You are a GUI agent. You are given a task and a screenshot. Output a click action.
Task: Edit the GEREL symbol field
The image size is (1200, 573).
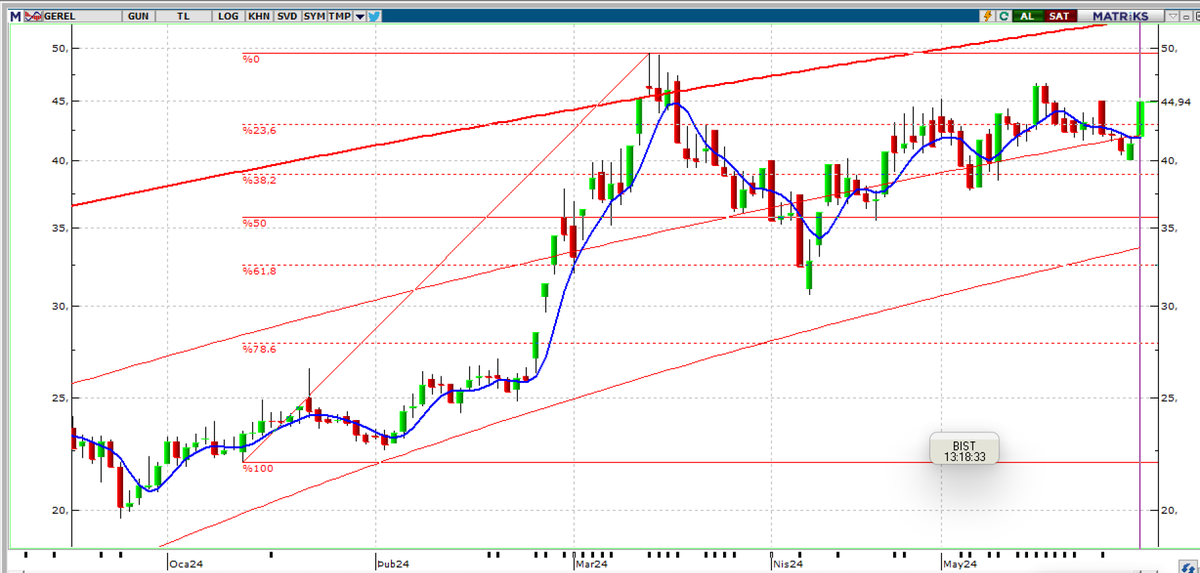click(x=83, y=16)
